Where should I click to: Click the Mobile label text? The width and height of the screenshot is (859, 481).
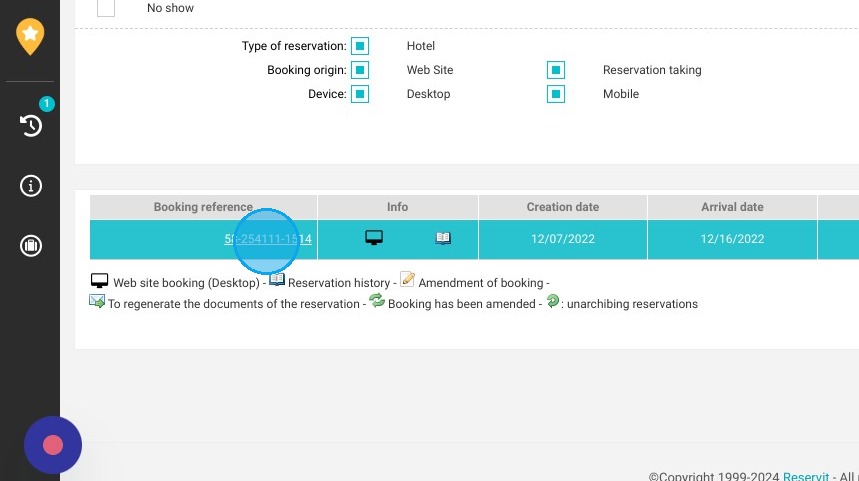click(621, 94)
